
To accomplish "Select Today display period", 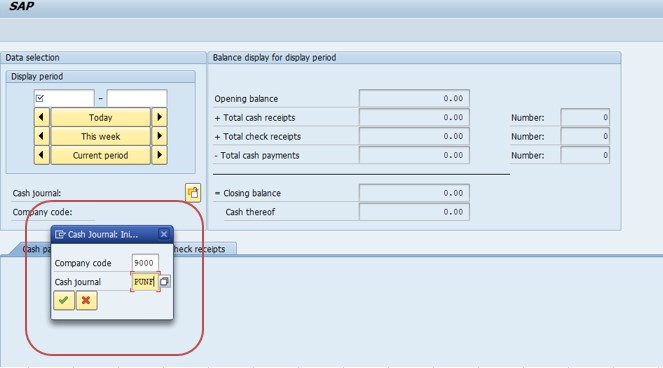I will [x=101, y=117].
